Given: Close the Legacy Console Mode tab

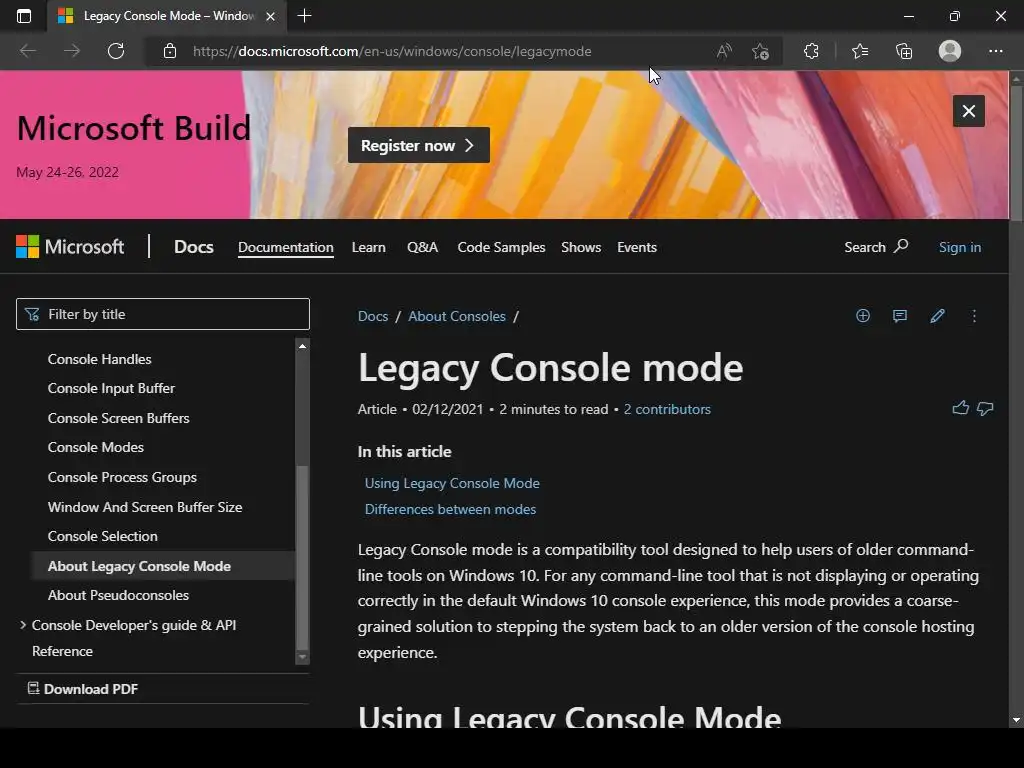Looking at the screenshot, I should point(270,16).
